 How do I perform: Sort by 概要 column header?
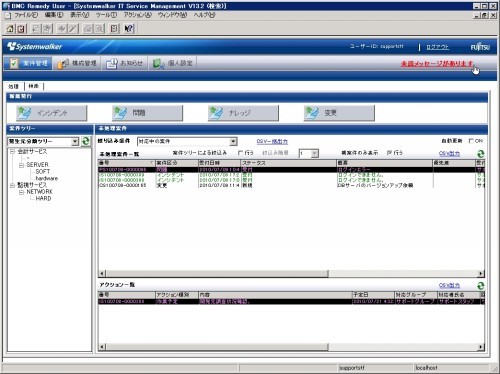click(x=384, y=163)
